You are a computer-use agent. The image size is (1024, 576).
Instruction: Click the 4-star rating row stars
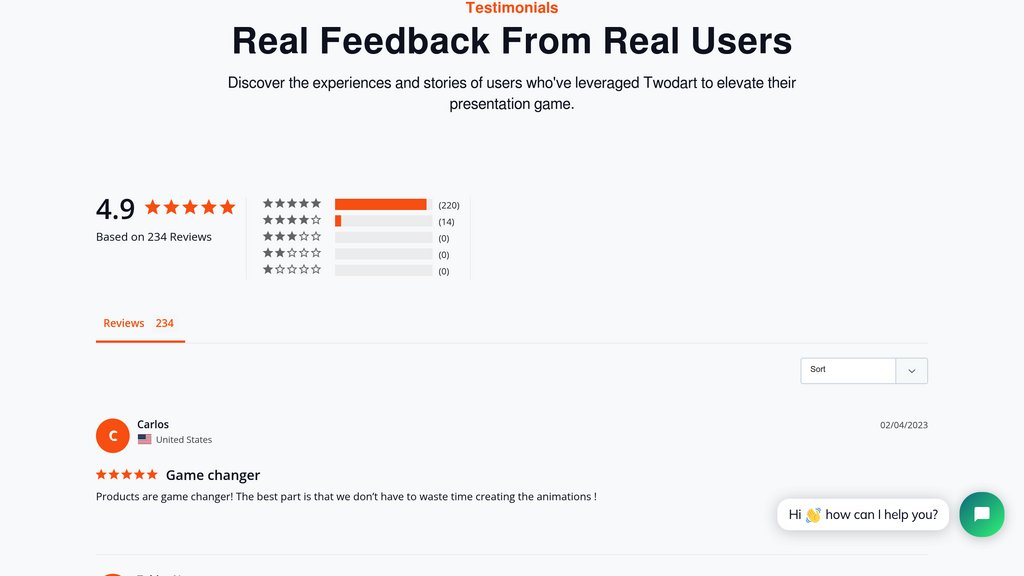click(x=292, y=220)
